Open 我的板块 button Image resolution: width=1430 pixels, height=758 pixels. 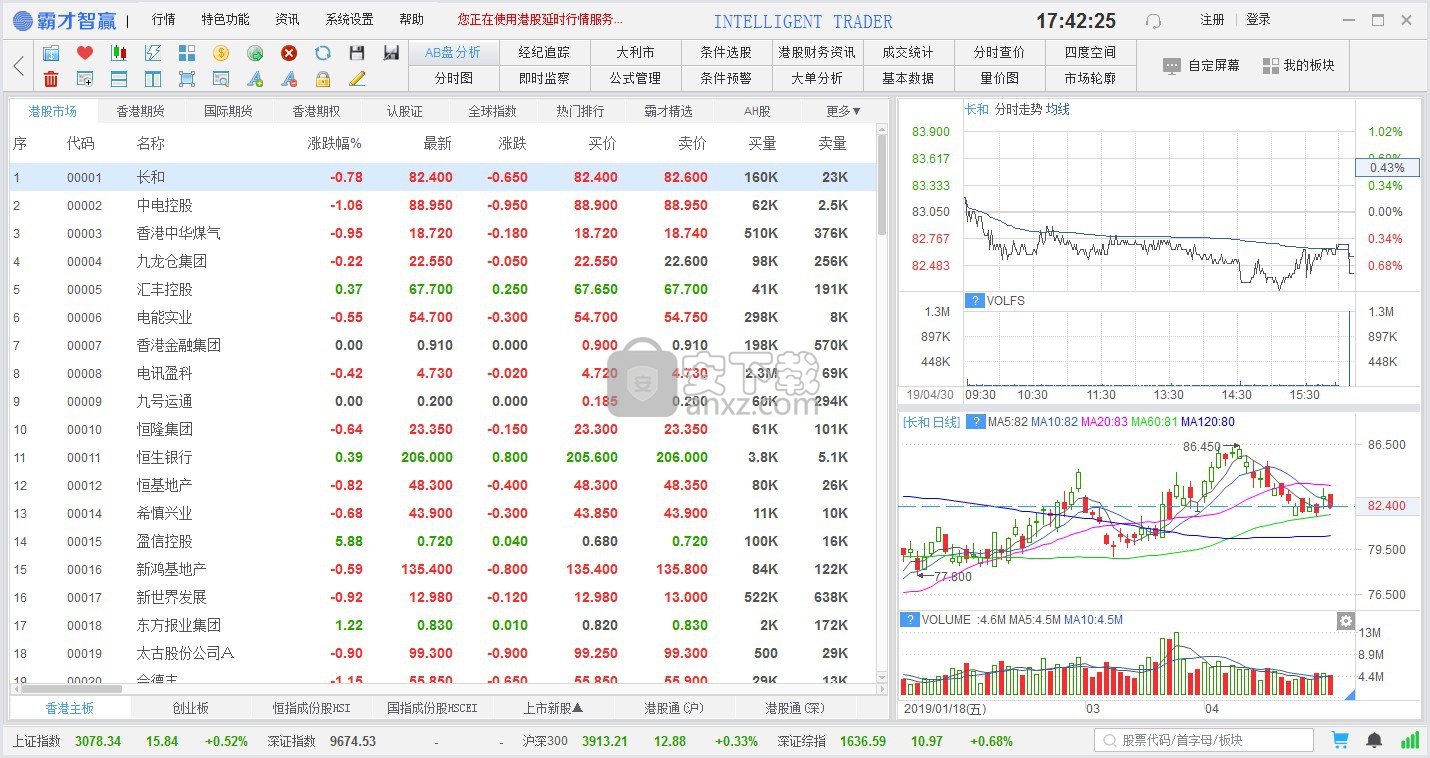(x=1298, y=65)
